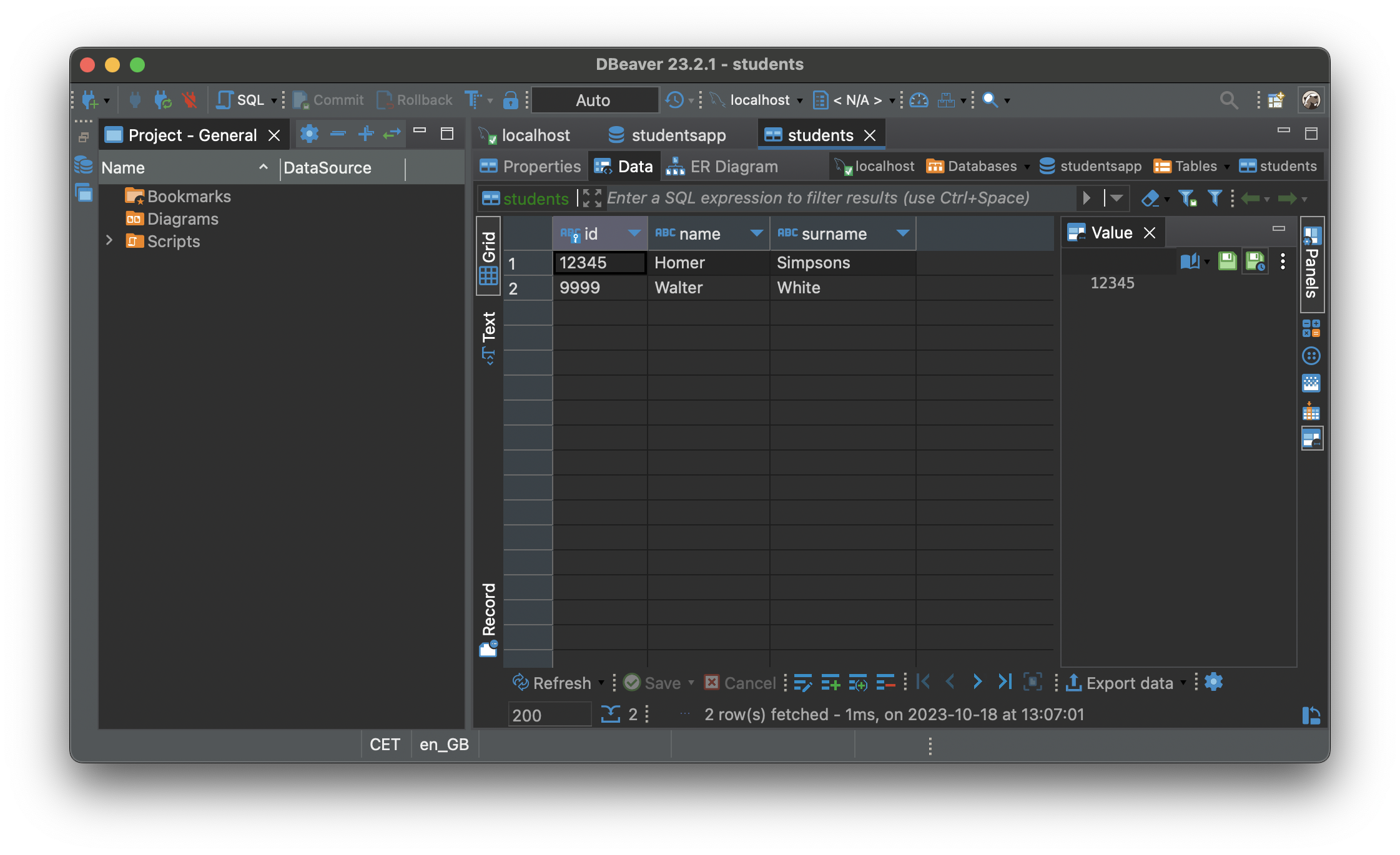Open the dashboard gauge icon
The image size is (1400, 855).
coord(919,100)
